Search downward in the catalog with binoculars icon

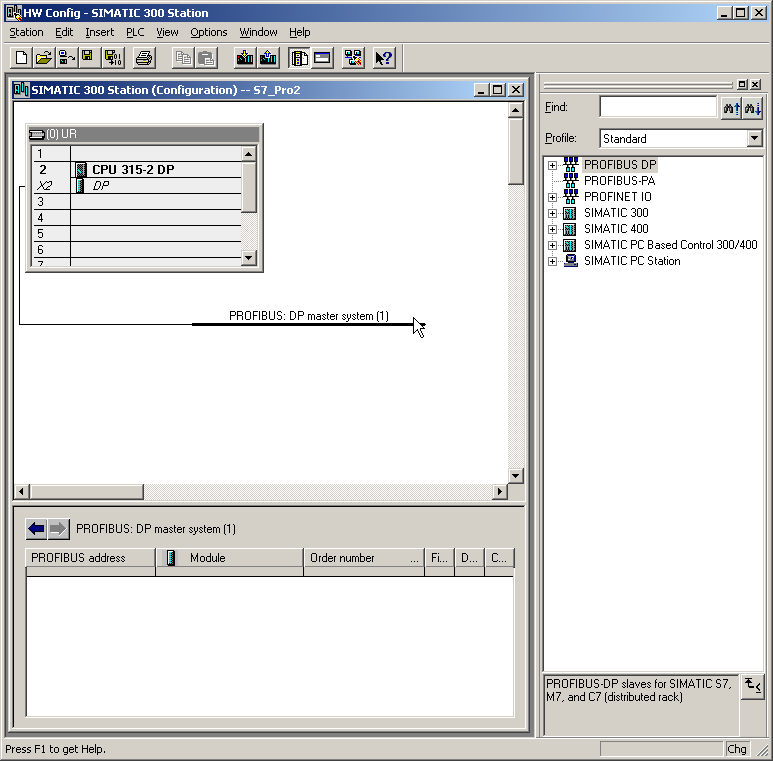click(753, 107)
